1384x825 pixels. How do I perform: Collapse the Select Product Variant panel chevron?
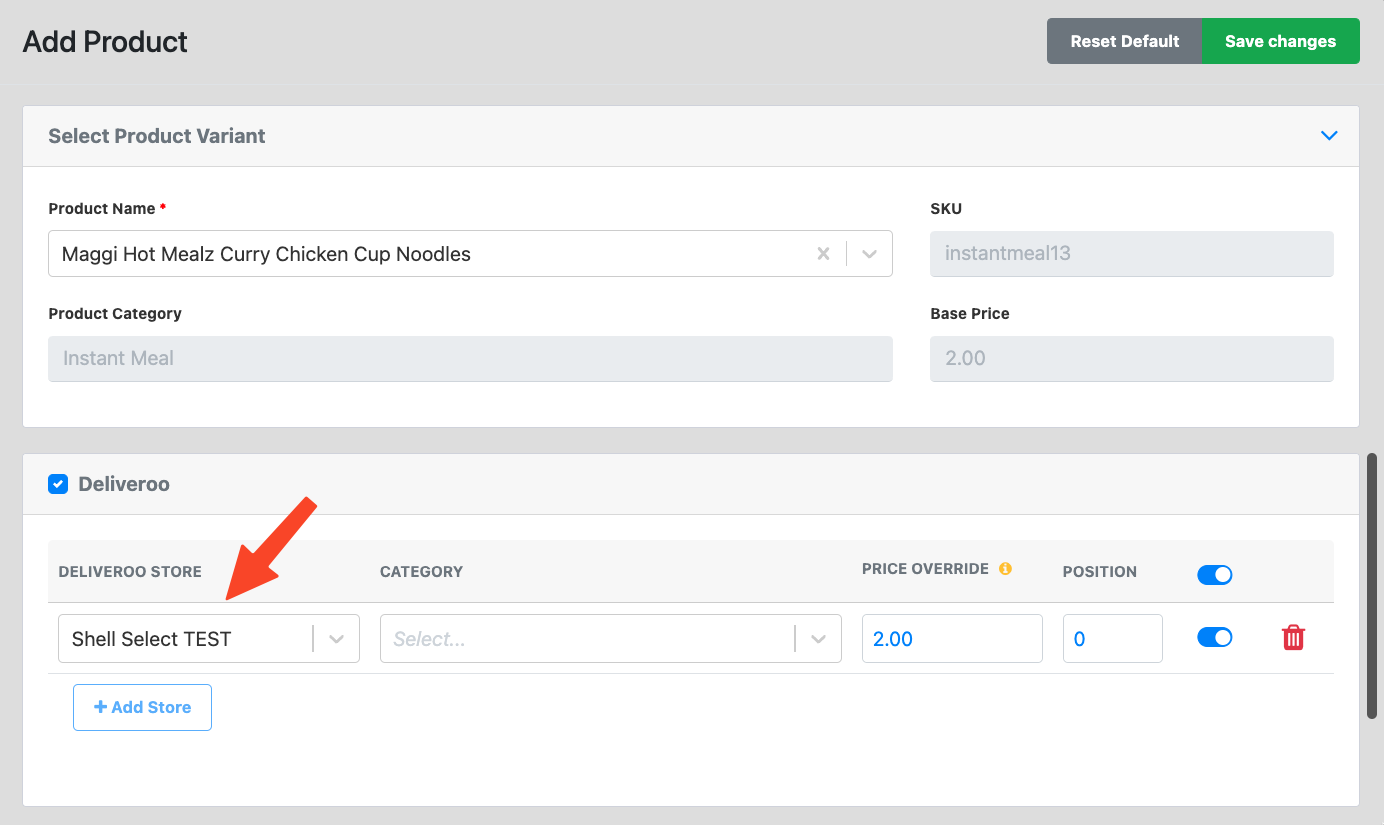(1329, 136)
